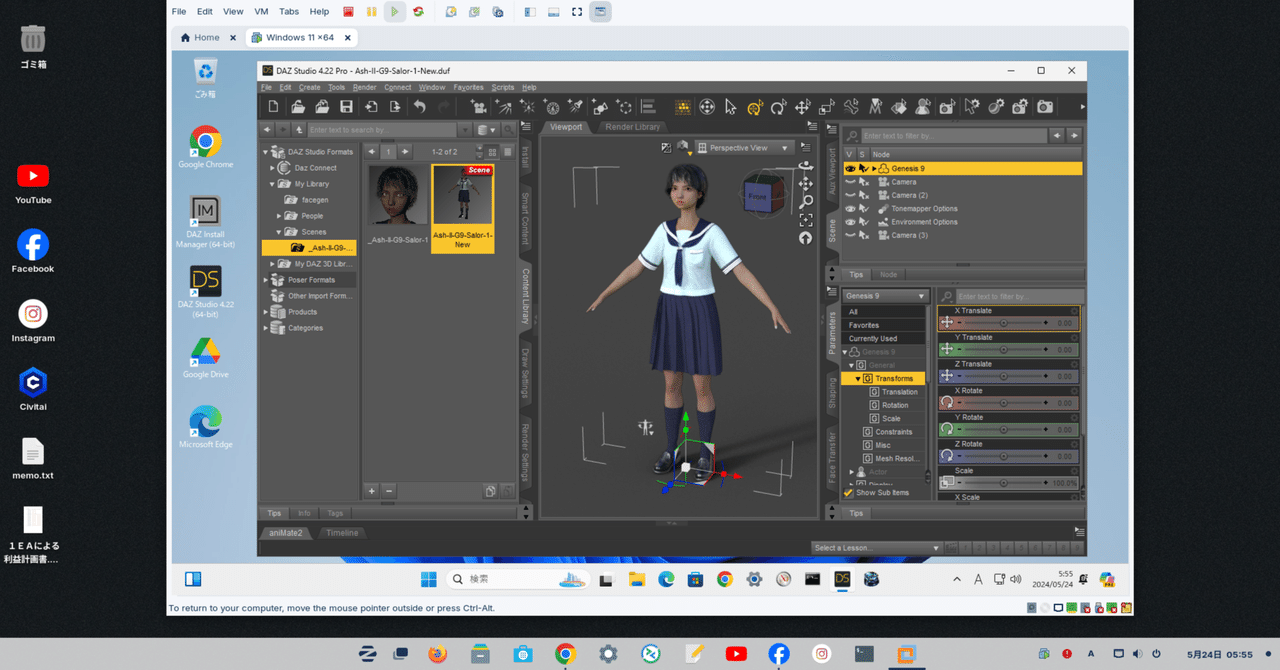Image resolution: width=1280 pixels, height=670 pixels.
Task: Expand the Genesis 9 node in the Scene tree
Action: pyautogui.click(x=874, y=169)
